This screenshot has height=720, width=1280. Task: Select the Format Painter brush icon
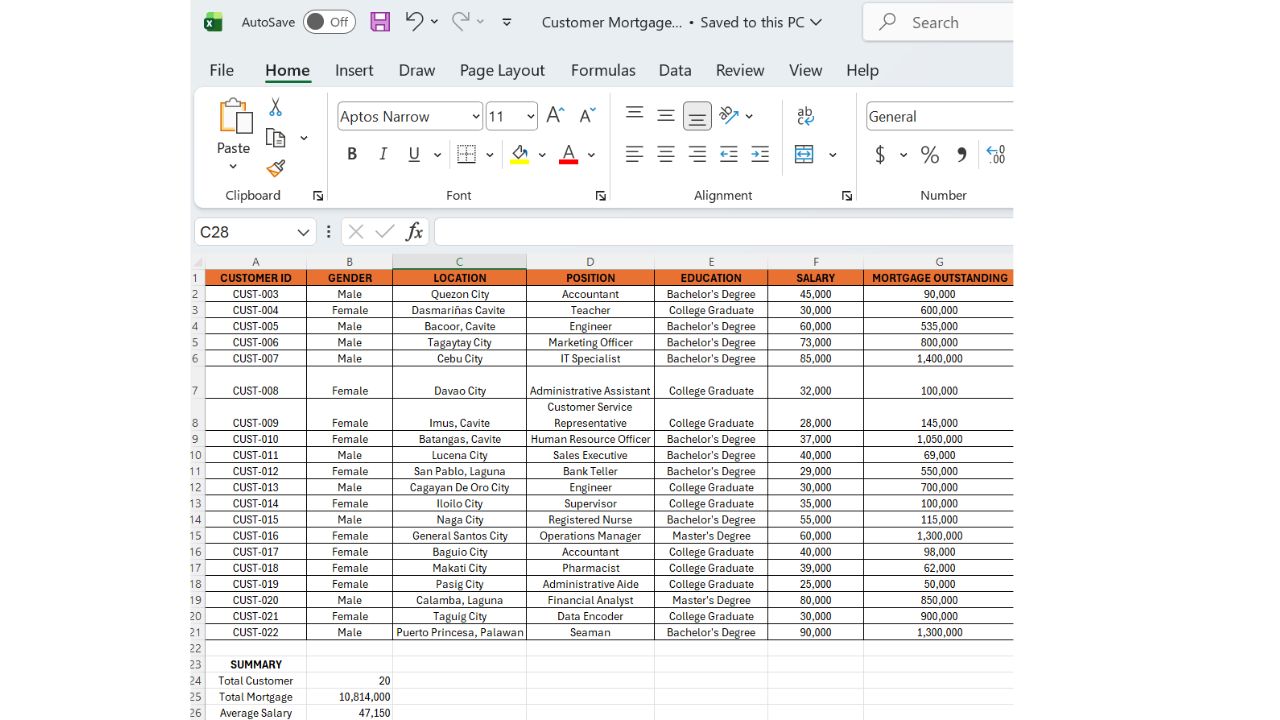[x=276, y=168]
